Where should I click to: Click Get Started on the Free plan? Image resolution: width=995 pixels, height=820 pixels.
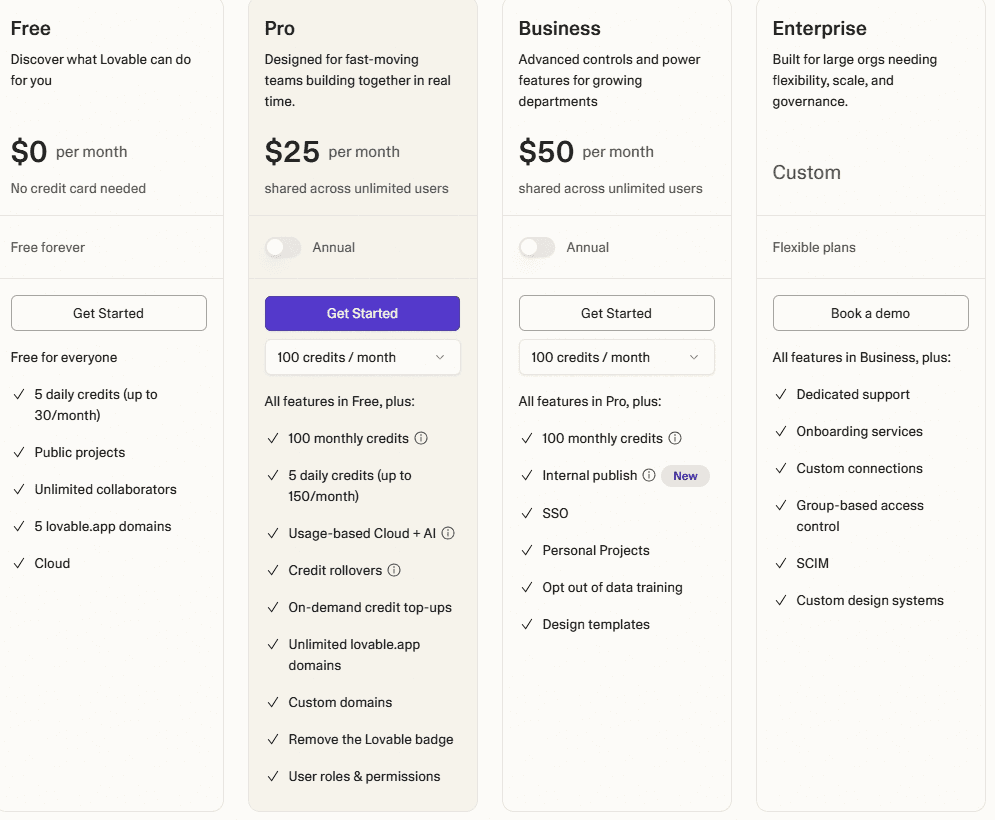(x=108, y=312)
